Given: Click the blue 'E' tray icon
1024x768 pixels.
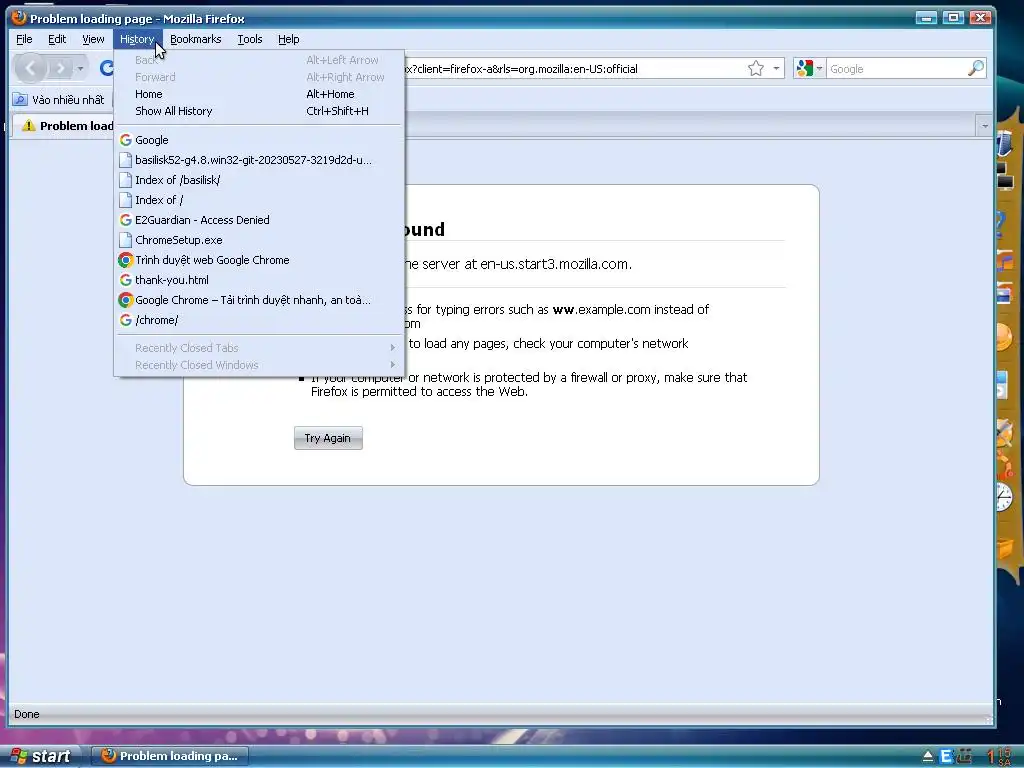Looking at the screenshot, I should coord(945,757).
